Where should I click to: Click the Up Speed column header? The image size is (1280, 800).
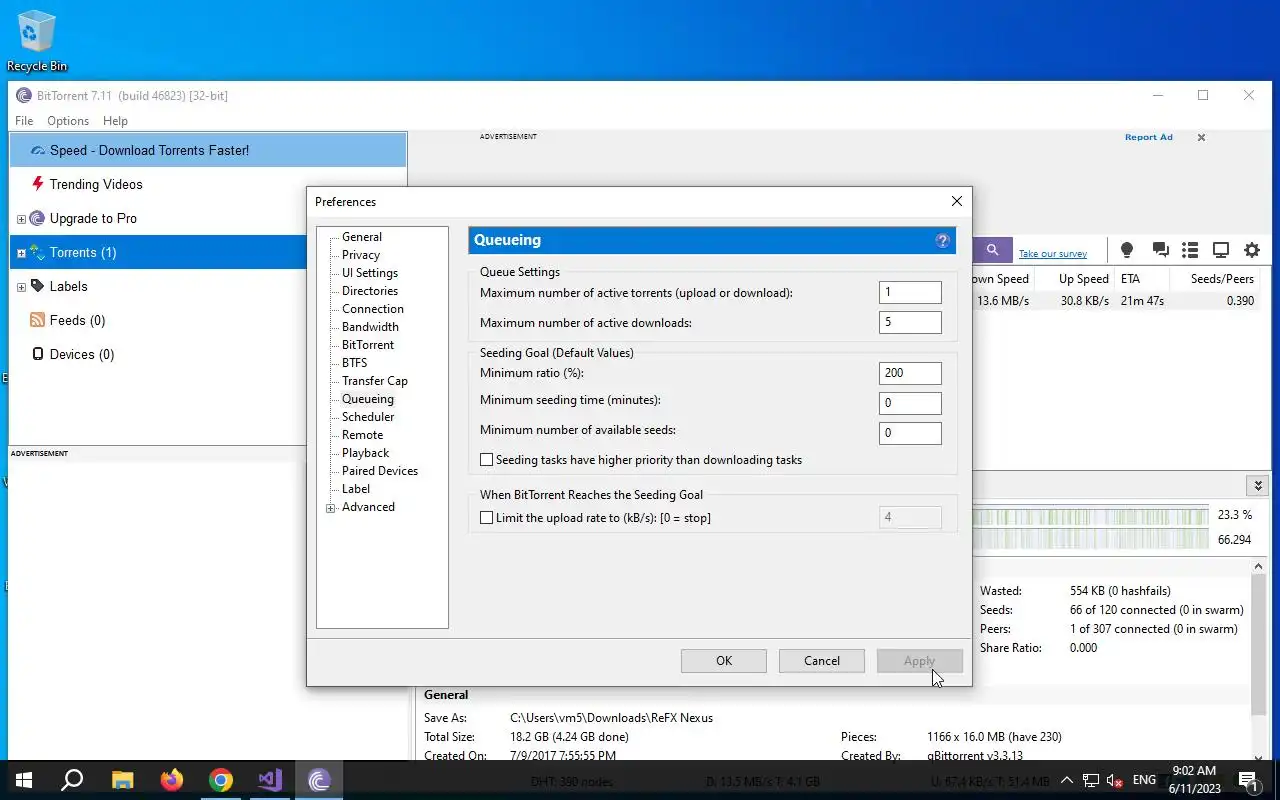click(x=1074, y=279)
